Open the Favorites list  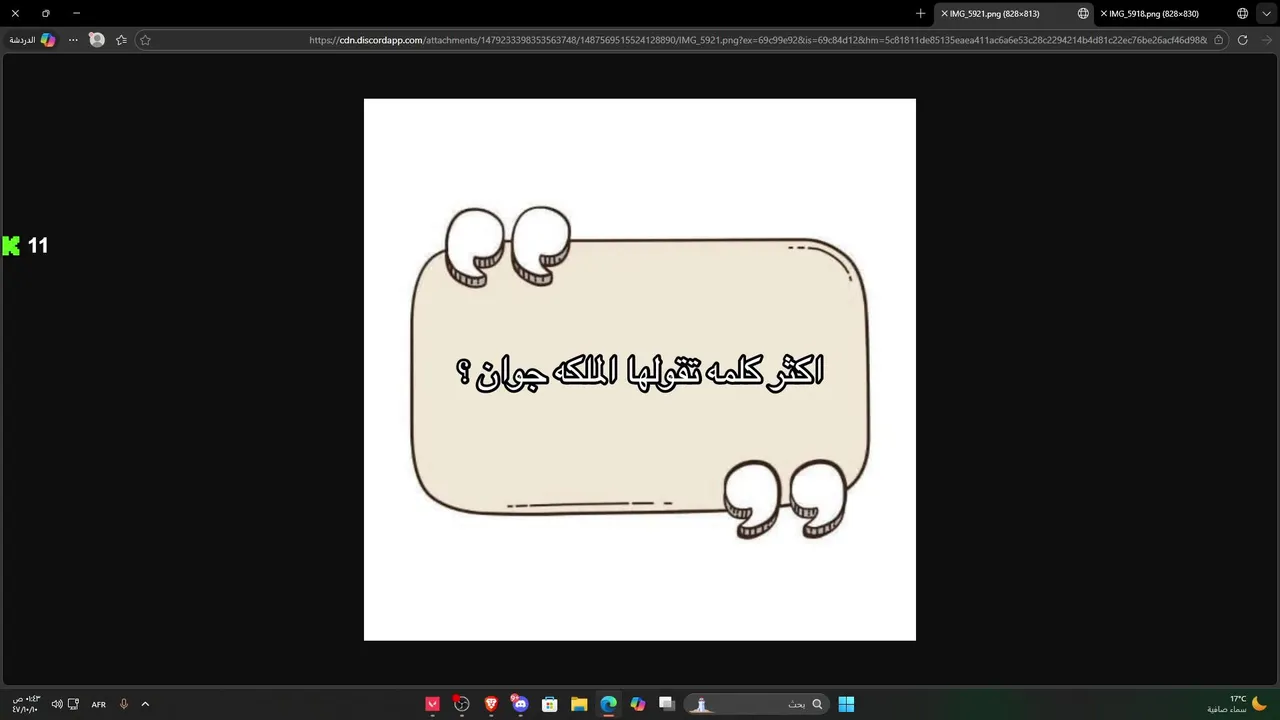[121, 40]
